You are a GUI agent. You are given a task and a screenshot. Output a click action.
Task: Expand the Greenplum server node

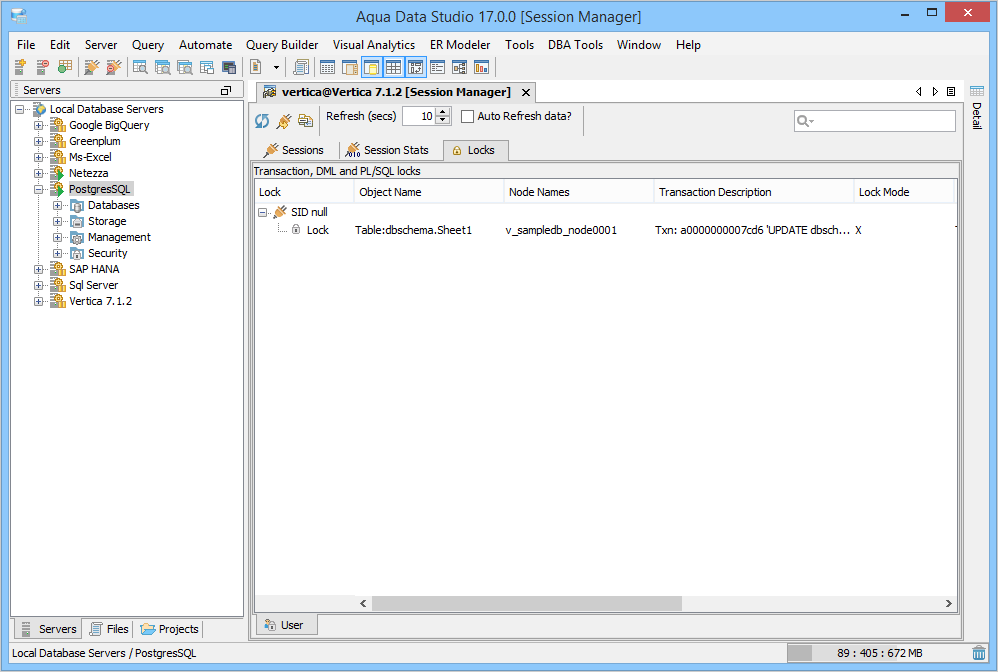[x=39, y=141]
